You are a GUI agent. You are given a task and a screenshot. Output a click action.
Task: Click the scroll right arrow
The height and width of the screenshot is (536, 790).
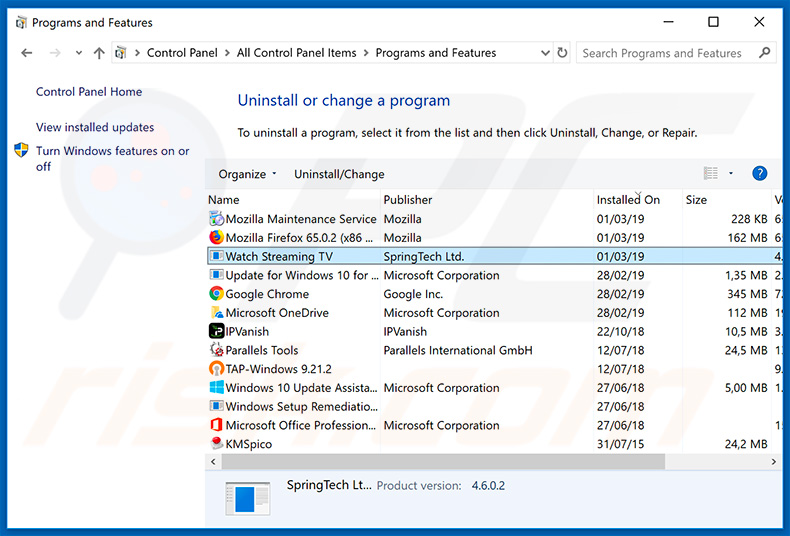(773, 461)
